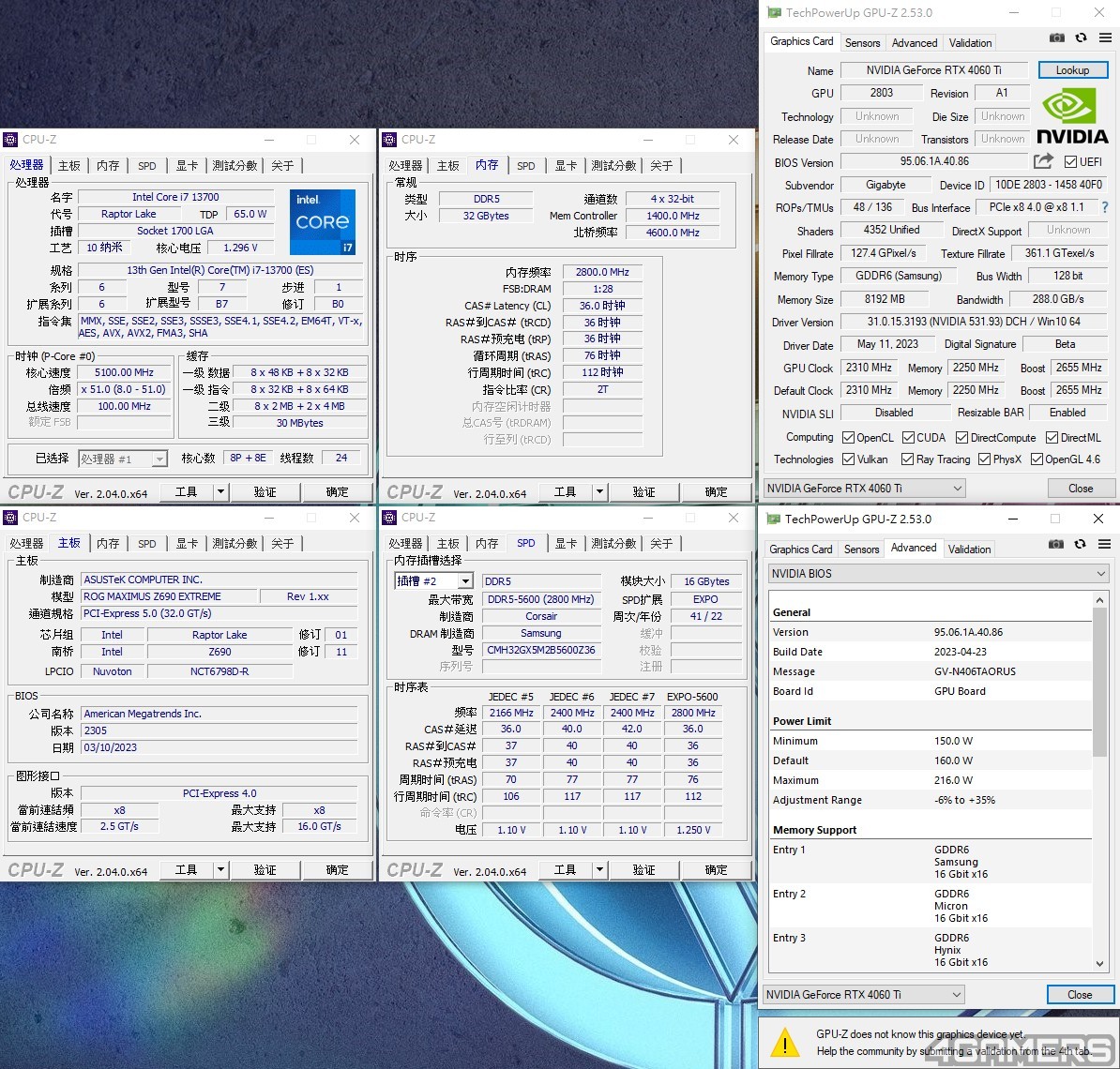Open GPU selector dropdown in bottom GPU-Z window
1120x1069 pixels.
tap(864, 995)
